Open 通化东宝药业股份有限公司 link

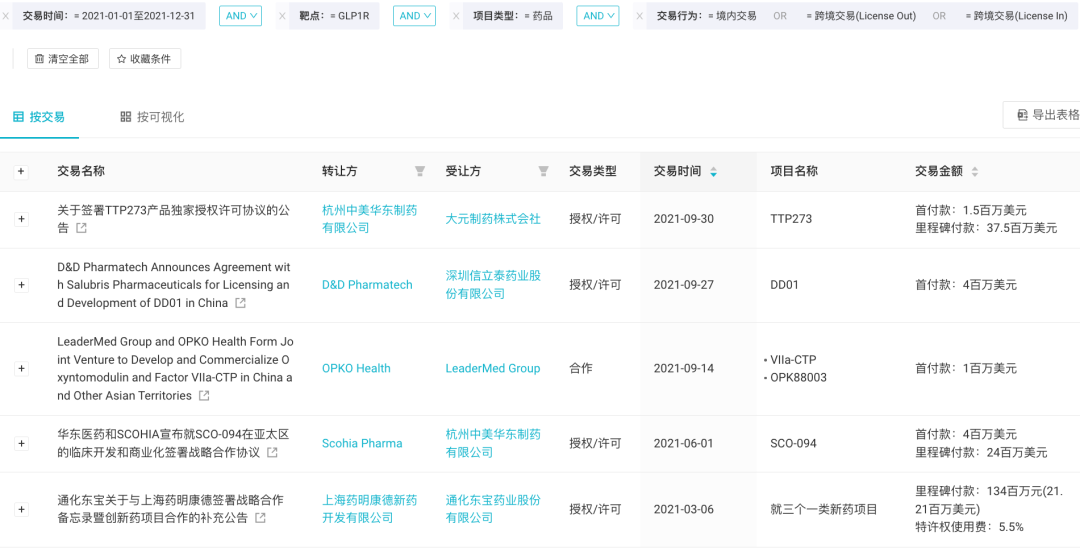[x=493, y=509]
